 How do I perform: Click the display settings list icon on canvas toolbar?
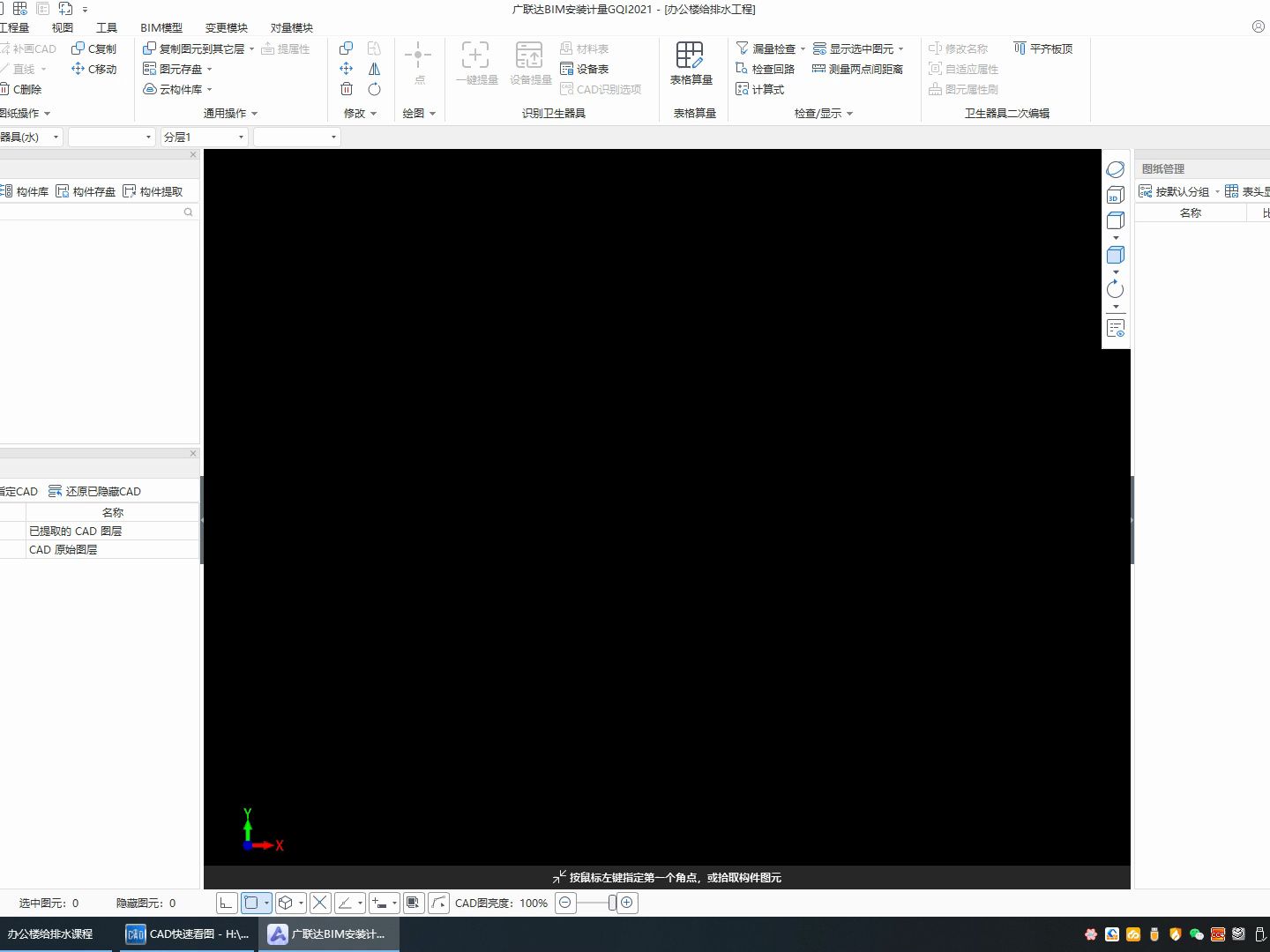click(x=1116, y=328)
